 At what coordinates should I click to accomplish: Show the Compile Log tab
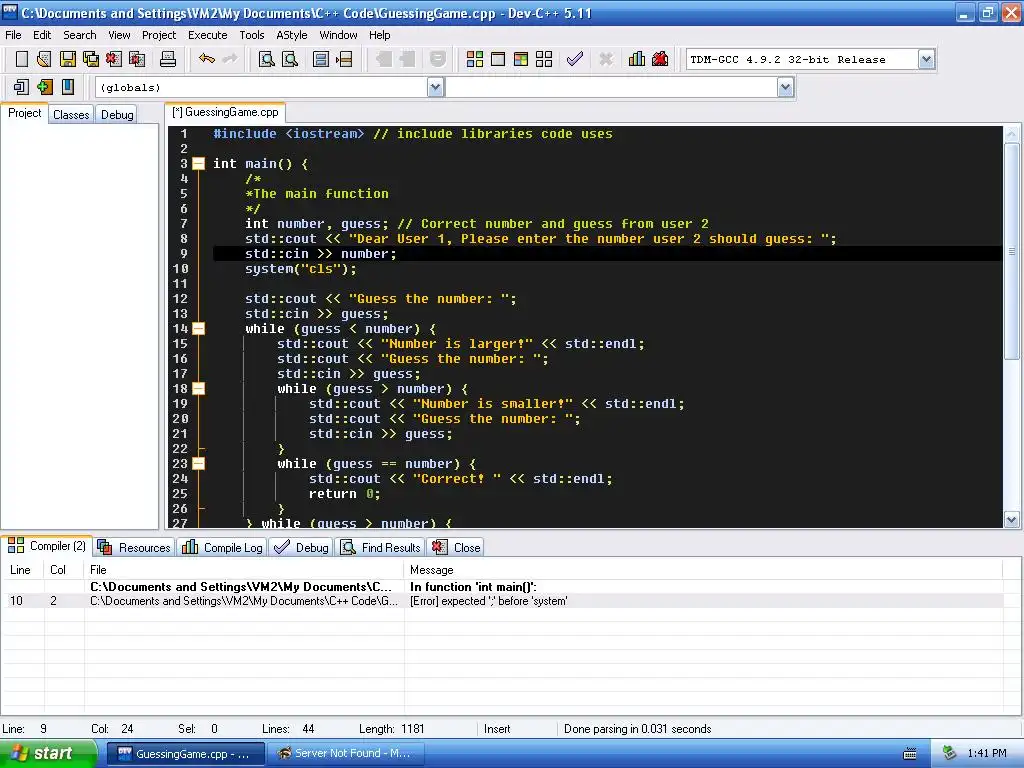[223, 547]
